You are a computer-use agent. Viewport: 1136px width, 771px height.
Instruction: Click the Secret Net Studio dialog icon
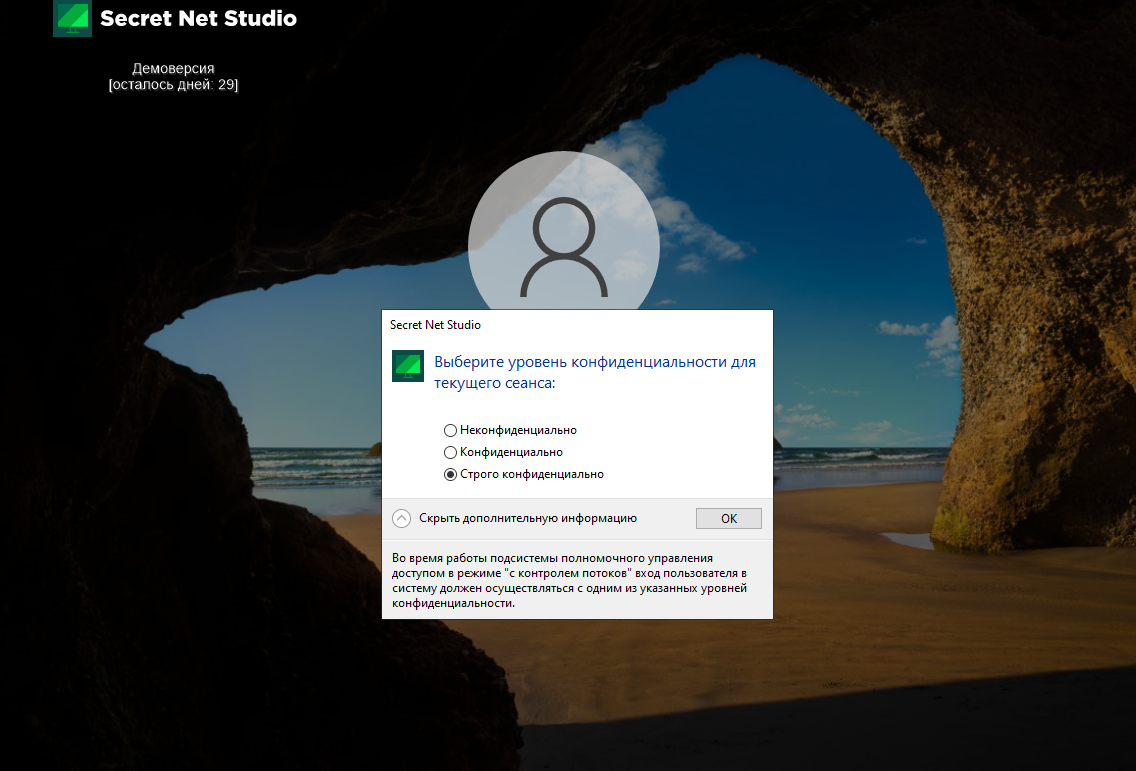(408, 366)
